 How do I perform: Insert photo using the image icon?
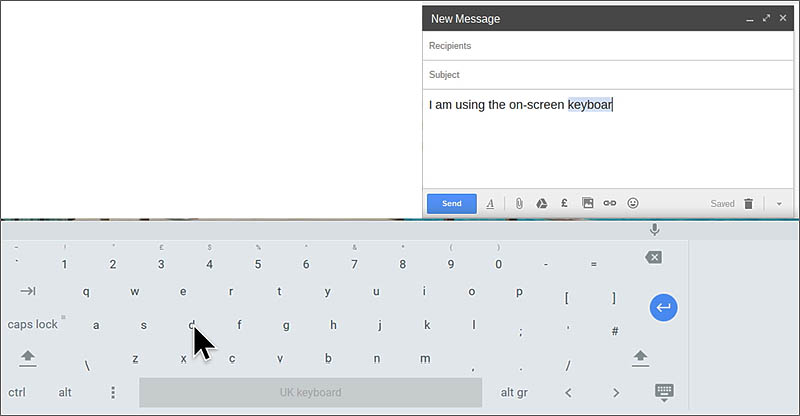pyautogui.click(x=588, y=203)
